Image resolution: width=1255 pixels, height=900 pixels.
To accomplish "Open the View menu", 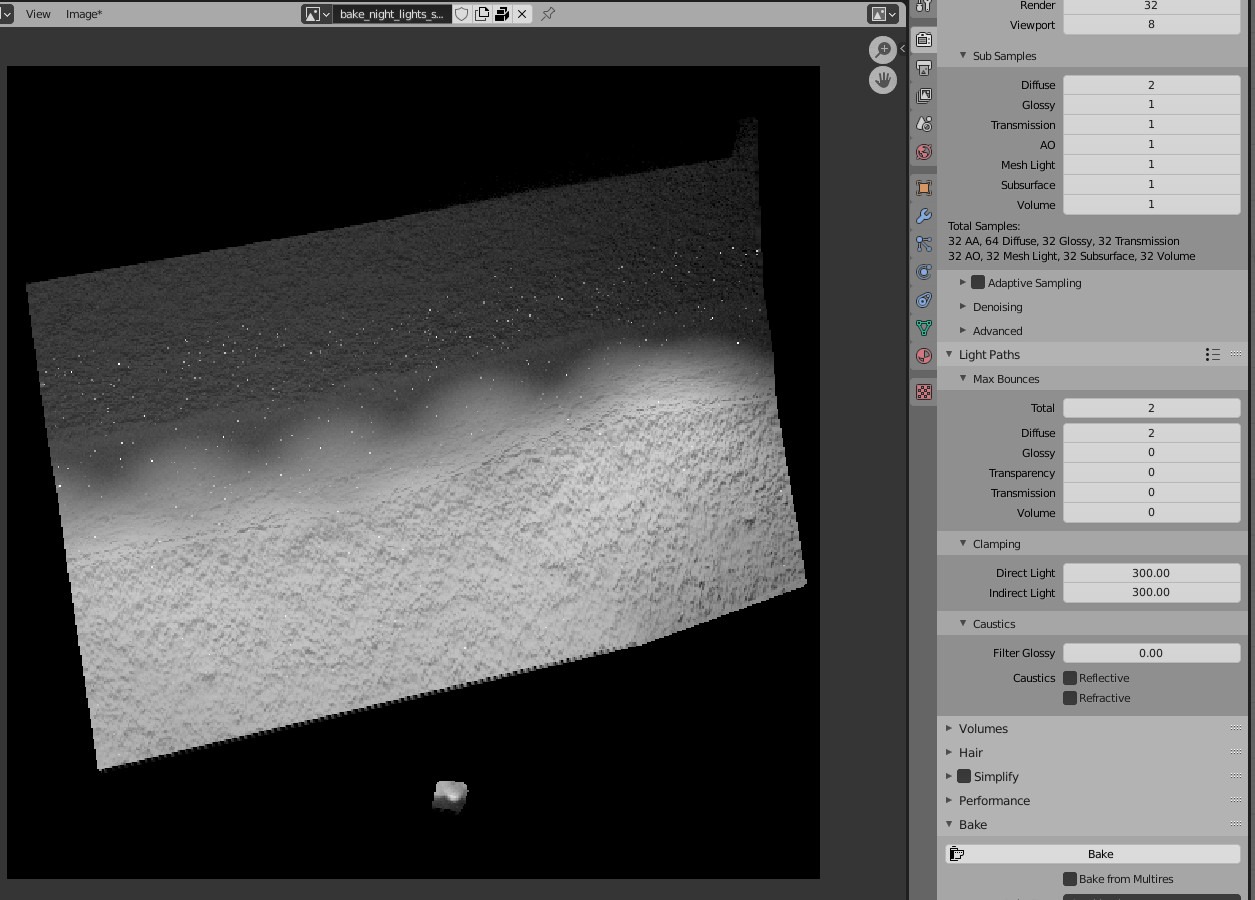I will [38, 14].
